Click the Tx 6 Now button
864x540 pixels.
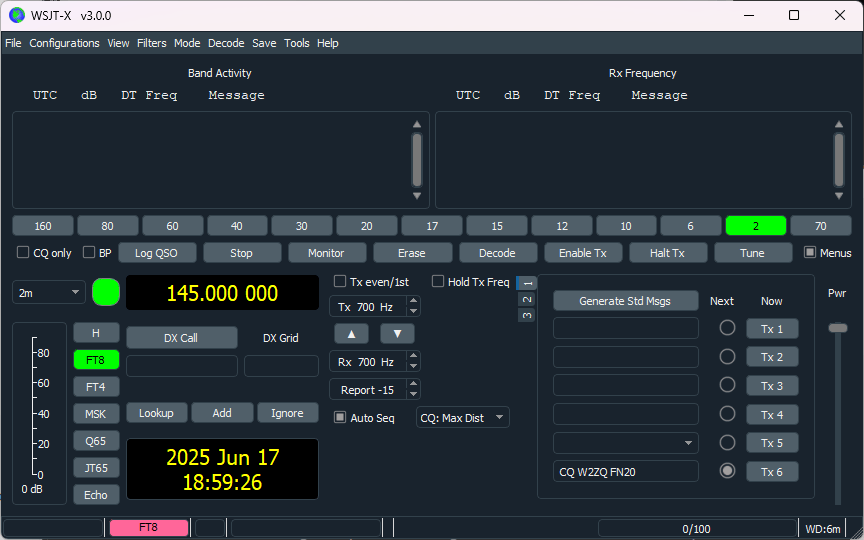[772, 472]
